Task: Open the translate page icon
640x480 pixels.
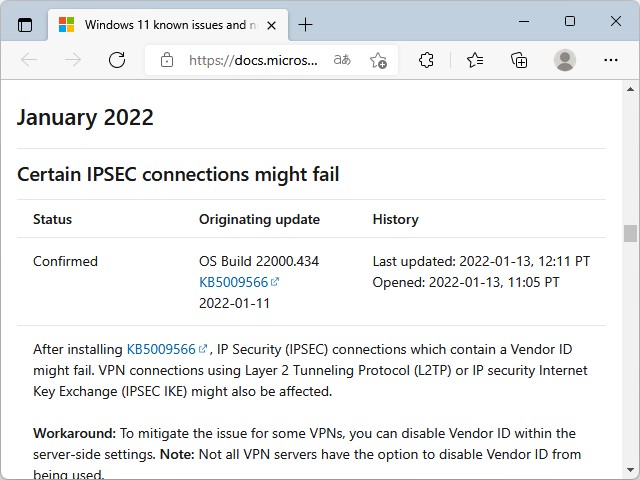Action: pyautogui.click(x=342, y=60)
